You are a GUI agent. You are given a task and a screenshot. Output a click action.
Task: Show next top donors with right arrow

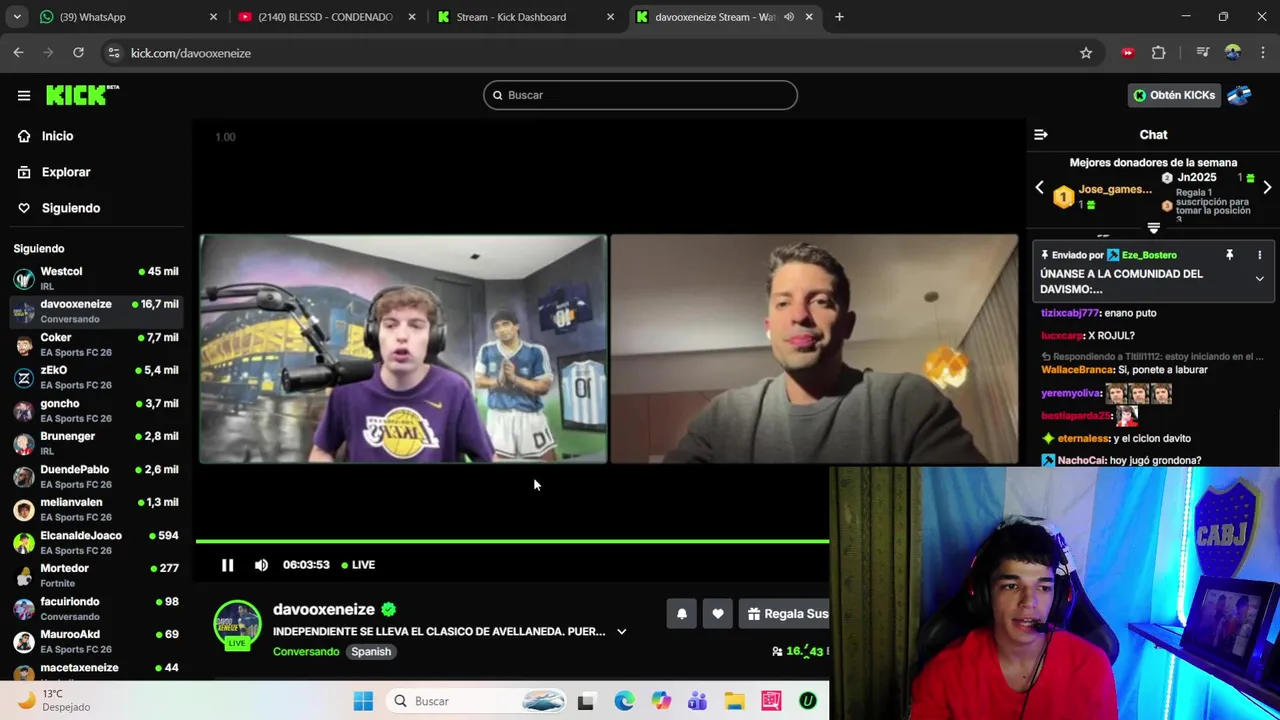point(1267,187)
